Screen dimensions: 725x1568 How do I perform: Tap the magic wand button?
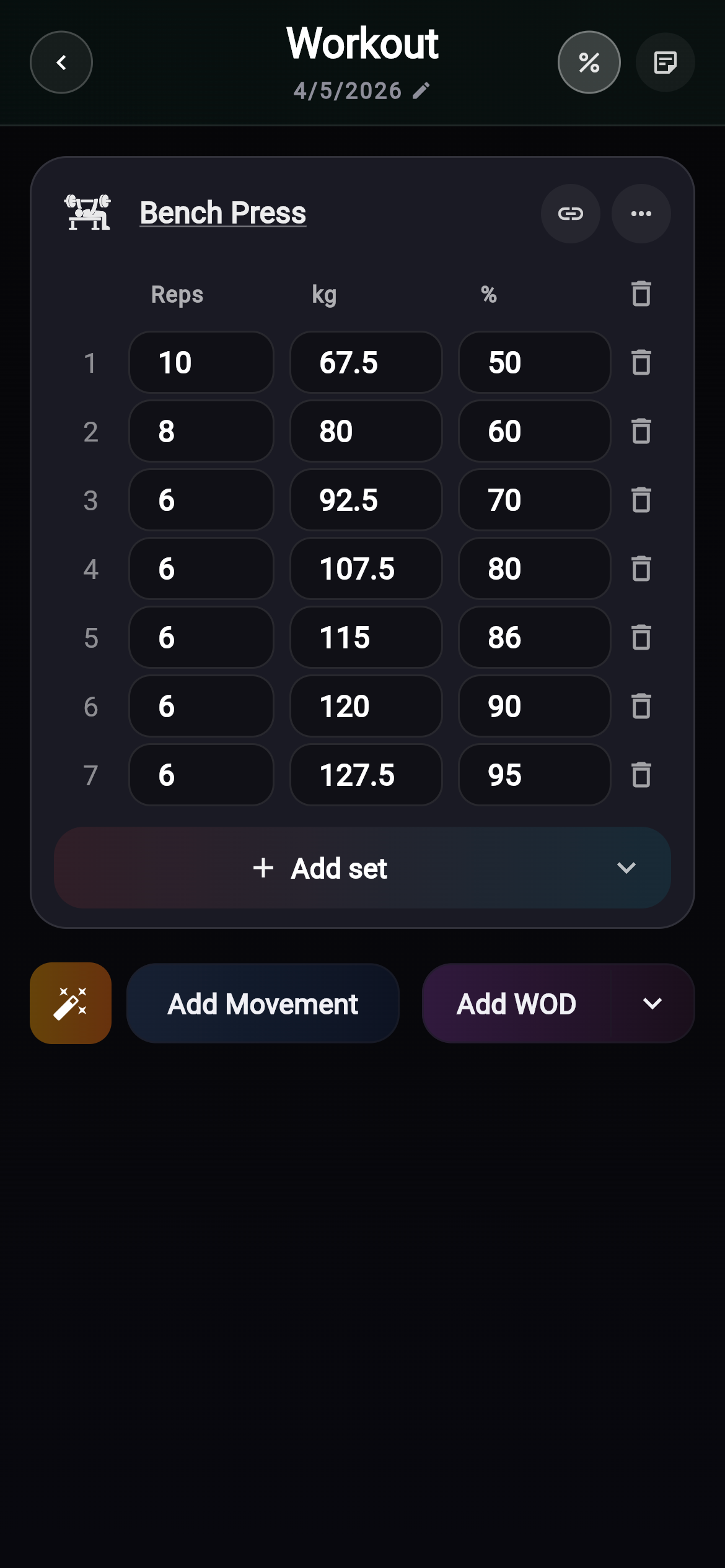pyautogui.click(x=71, y=1003)
